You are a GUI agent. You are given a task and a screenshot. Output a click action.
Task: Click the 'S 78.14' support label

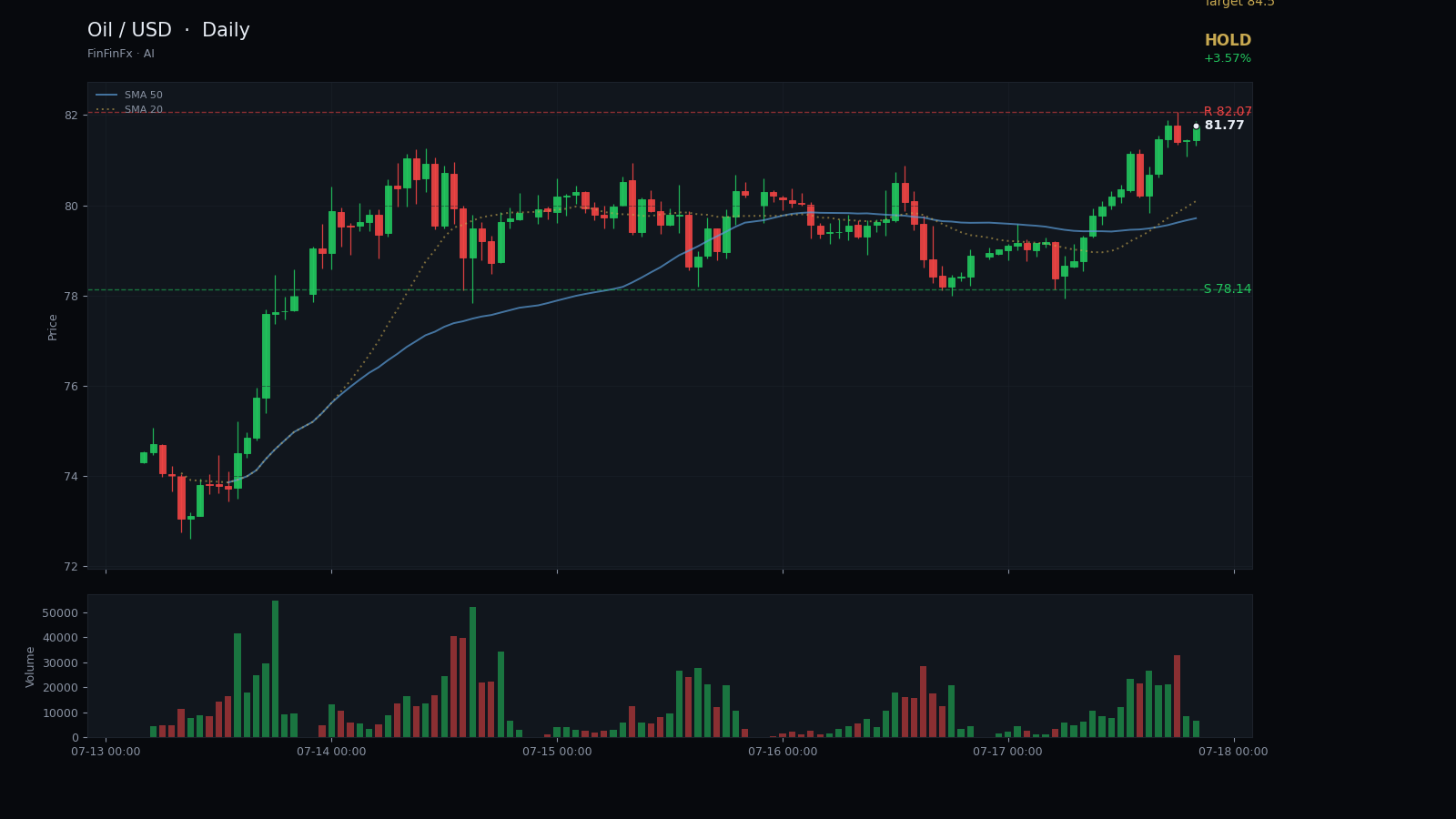1228,289
